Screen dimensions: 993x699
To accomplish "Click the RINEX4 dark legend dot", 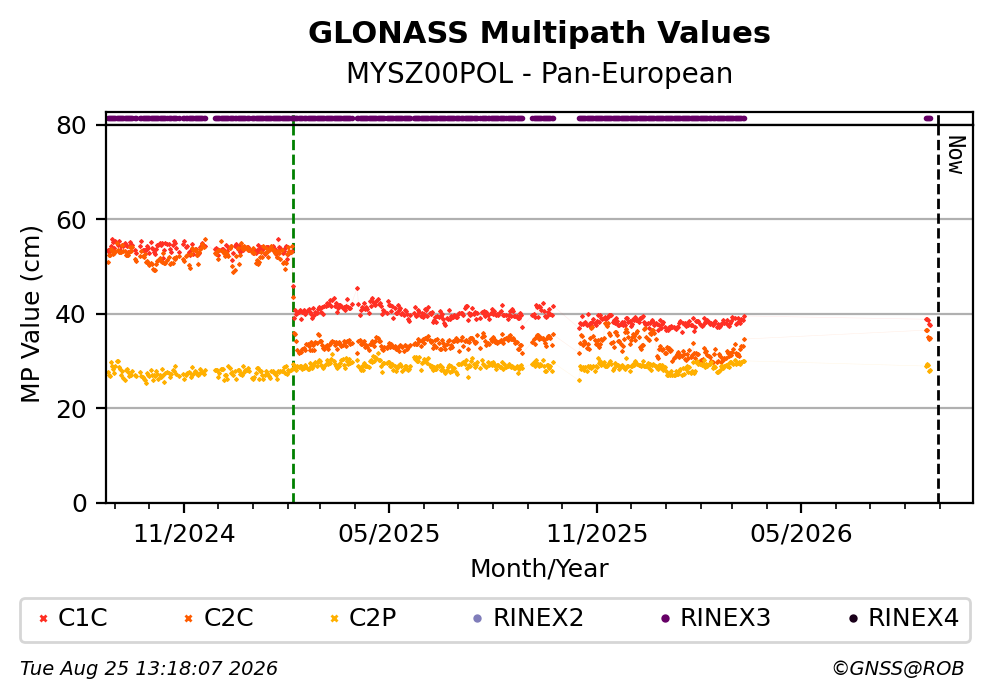I will pos(853,619).
